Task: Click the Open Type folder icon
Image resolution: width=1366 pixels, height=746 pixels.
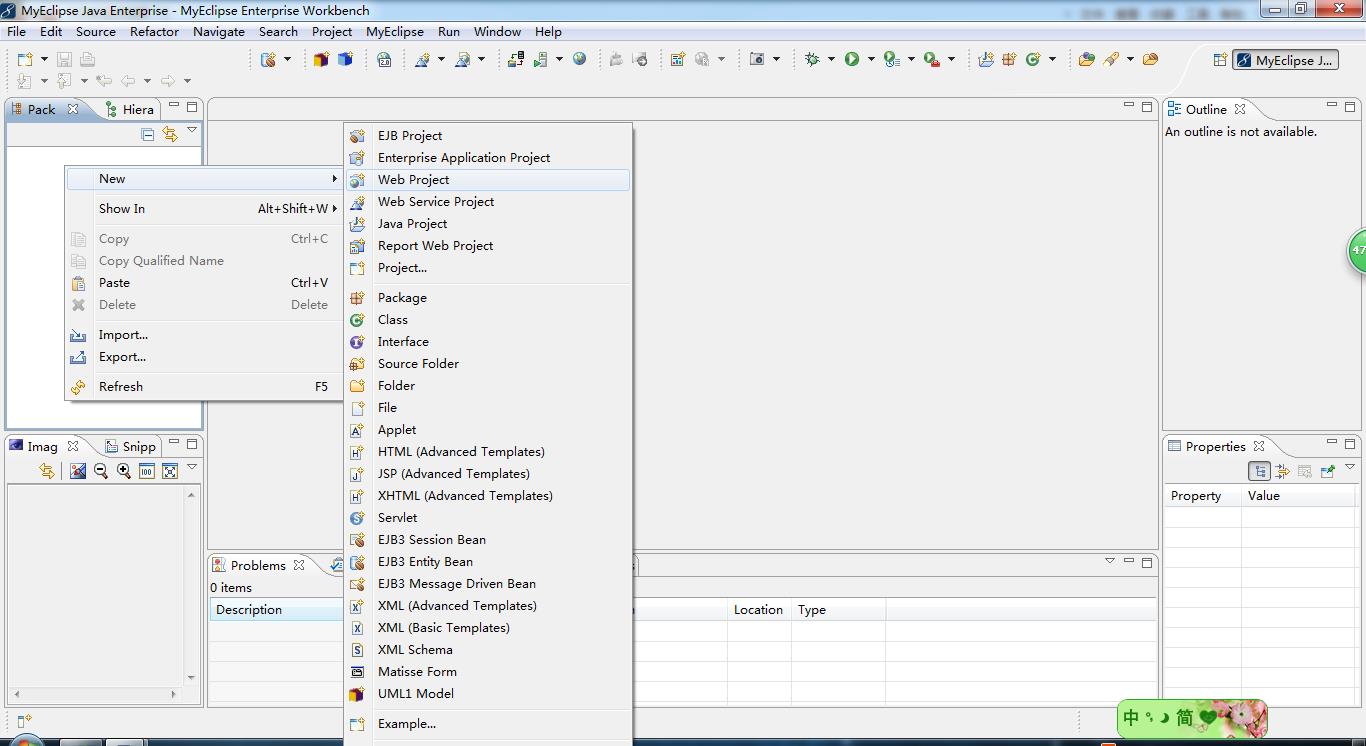Action: pos(1086,60)
